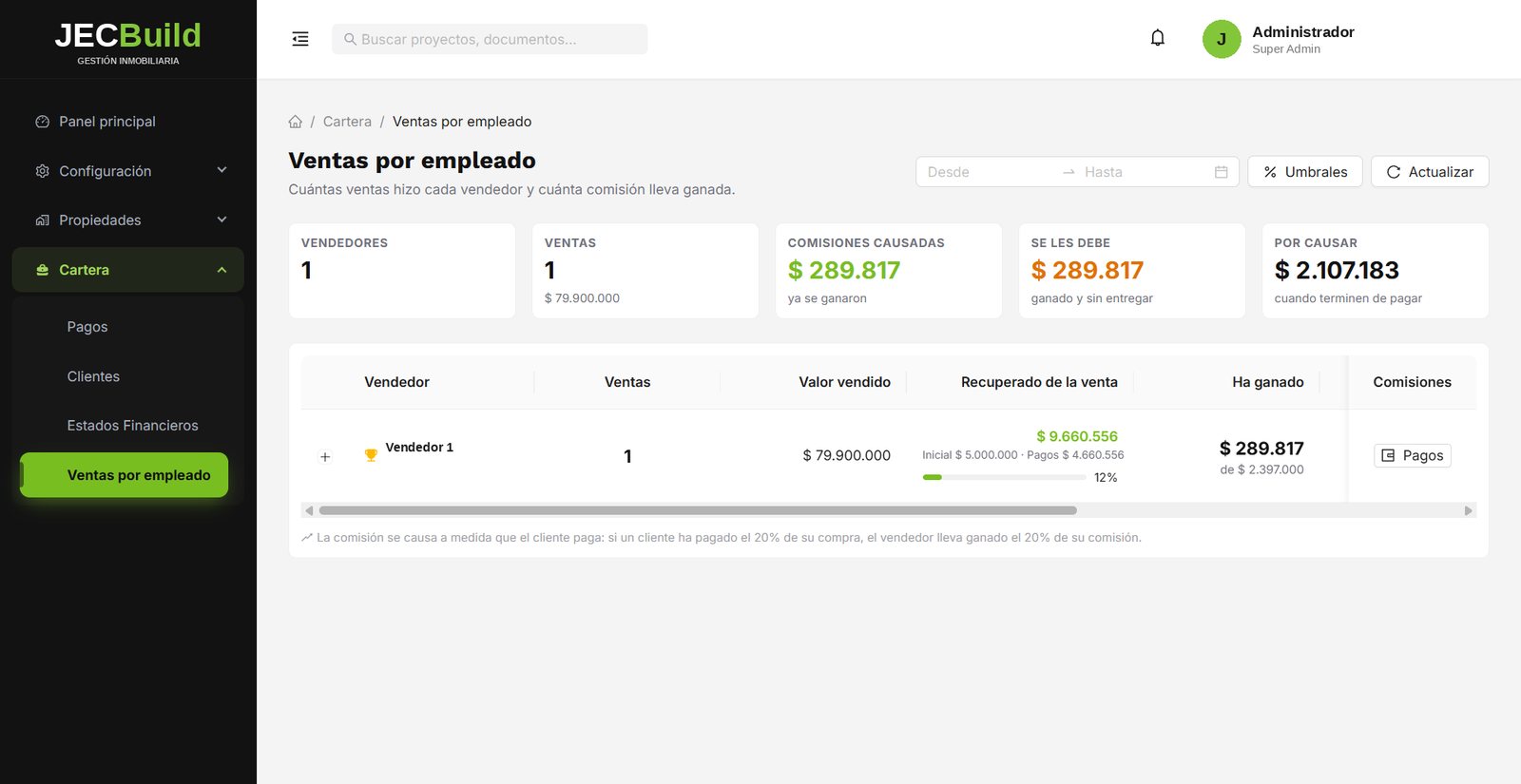Click the green J user avatar

coord(1222,39)
